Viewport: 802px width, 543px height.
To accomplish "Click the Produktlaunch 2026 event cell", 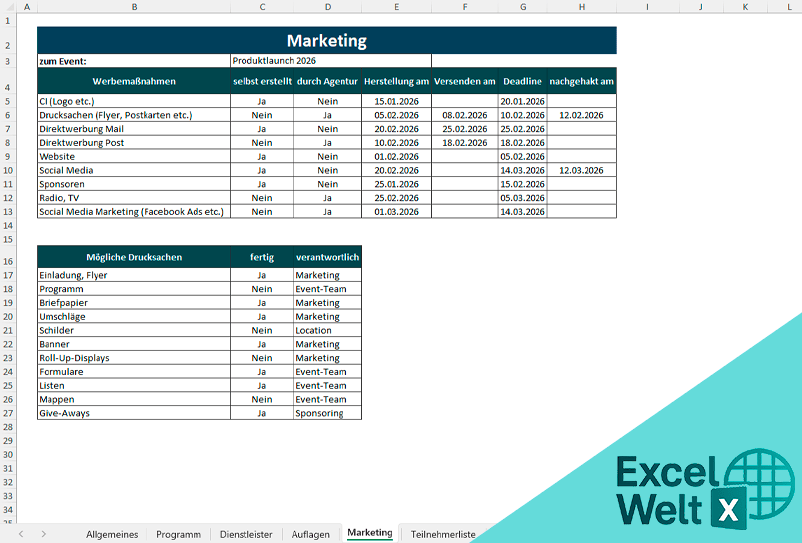I will click(330, 61).
